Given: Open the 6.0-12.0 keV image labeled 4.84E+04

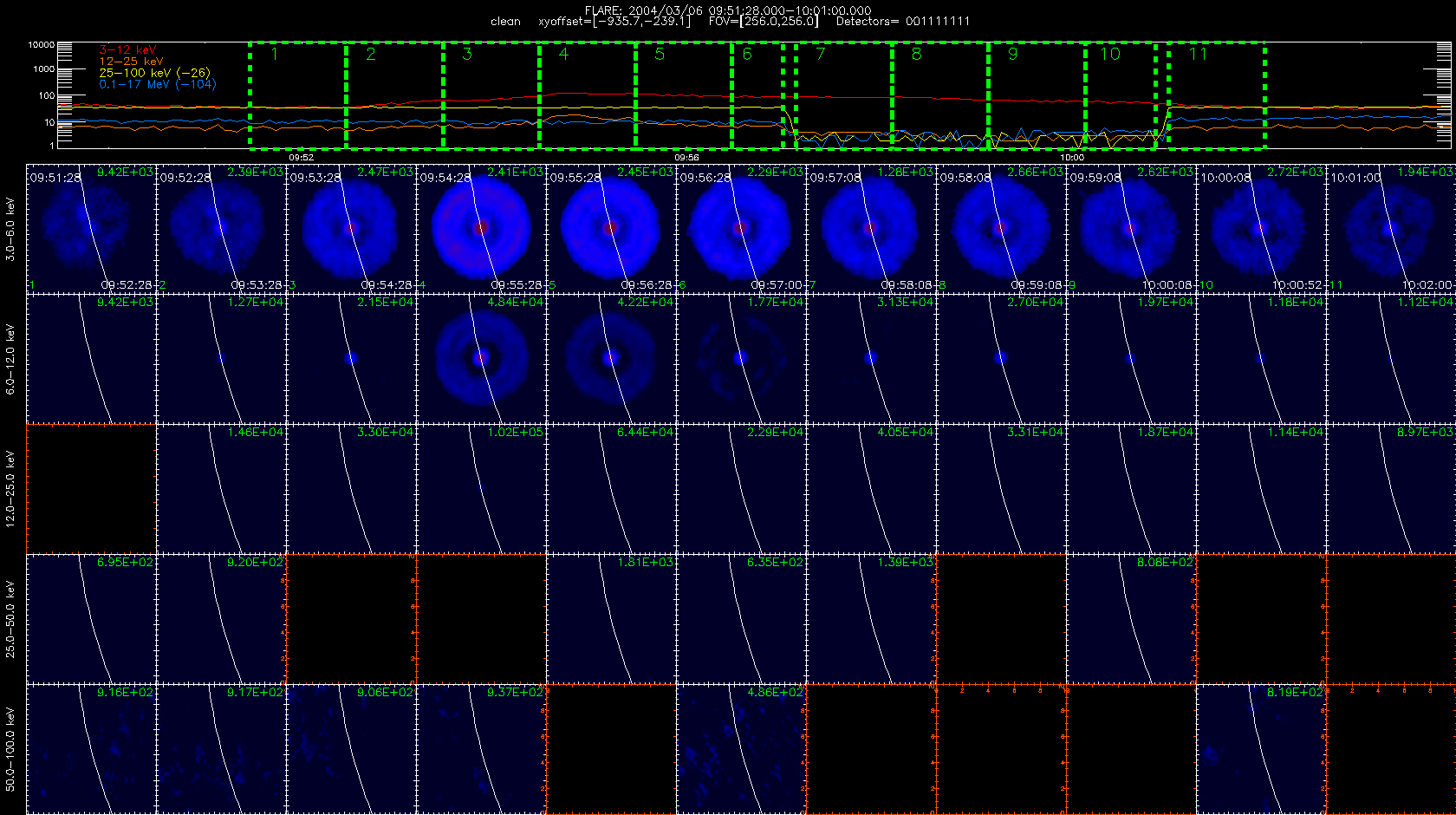Looking at the screenshot, I should 481,358.
